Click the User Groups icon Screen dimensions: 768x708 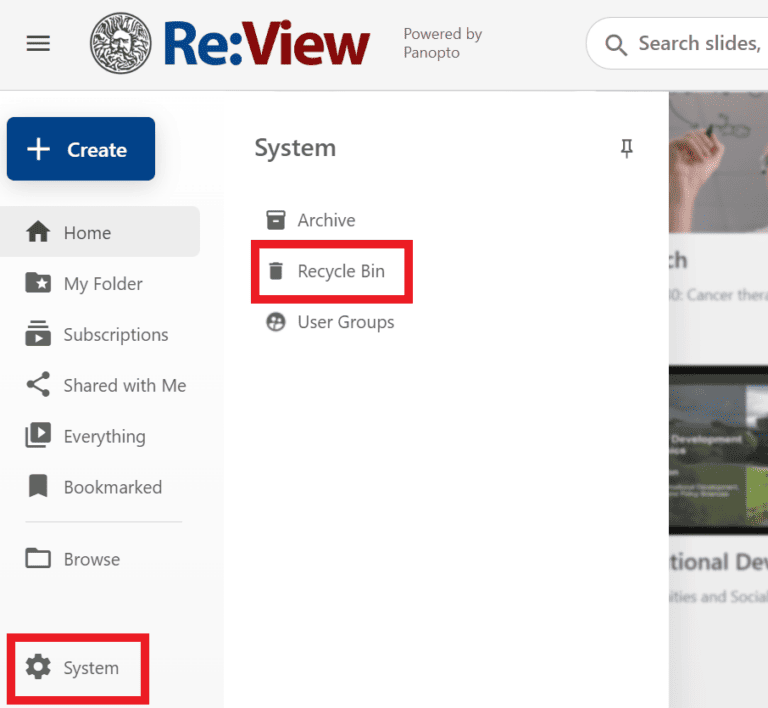tap(275, 322)
